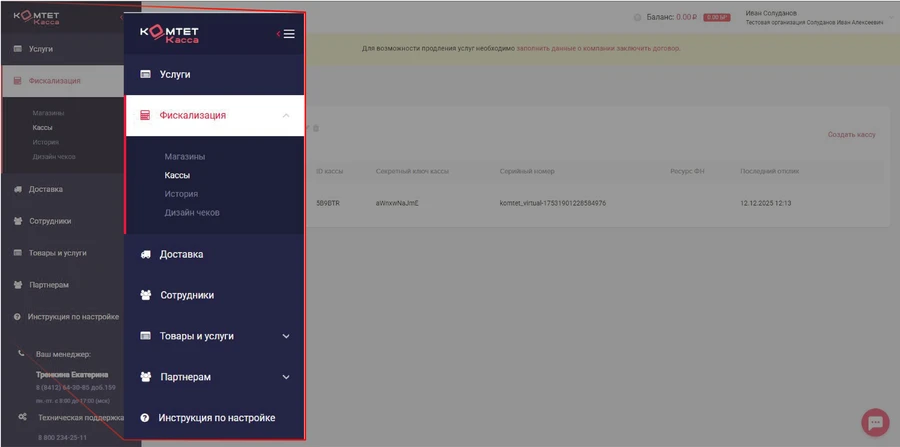Open История in the enlarged menu
The image size is (900, 447).
point(181,194)
